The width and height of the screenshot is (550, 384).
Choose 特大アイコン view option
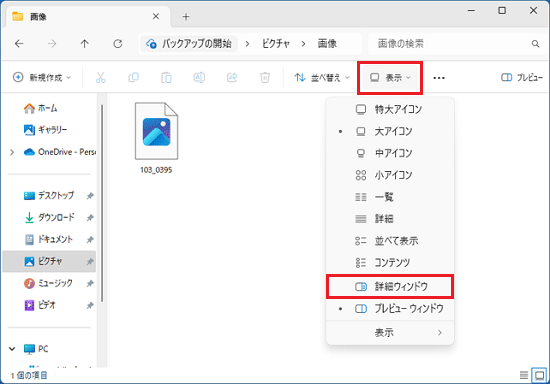[x=390, y=109]
